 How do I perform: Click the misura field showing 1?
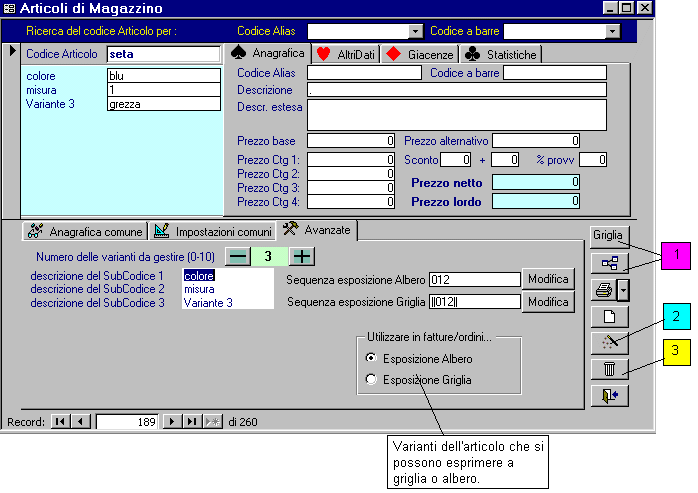(164, 90)
